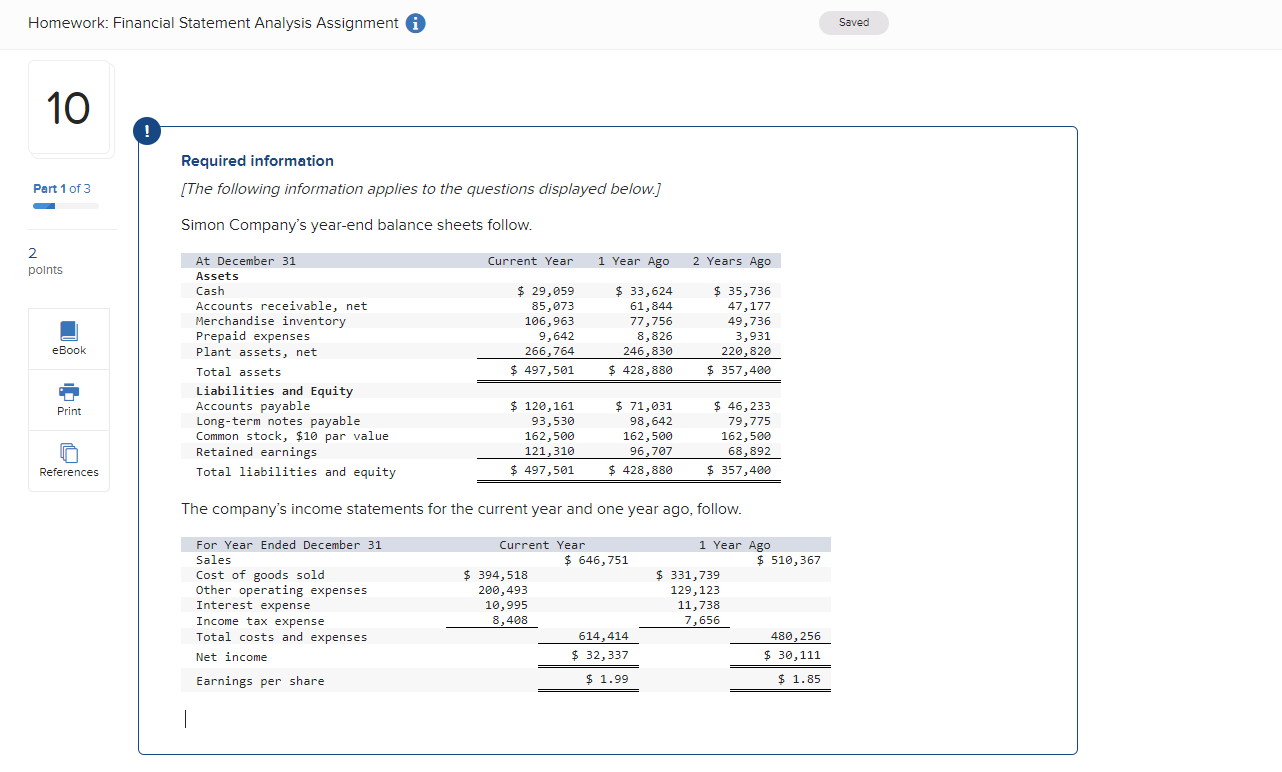Open the References resource
The image size is (1282, 772).
[x=68, y=460]
